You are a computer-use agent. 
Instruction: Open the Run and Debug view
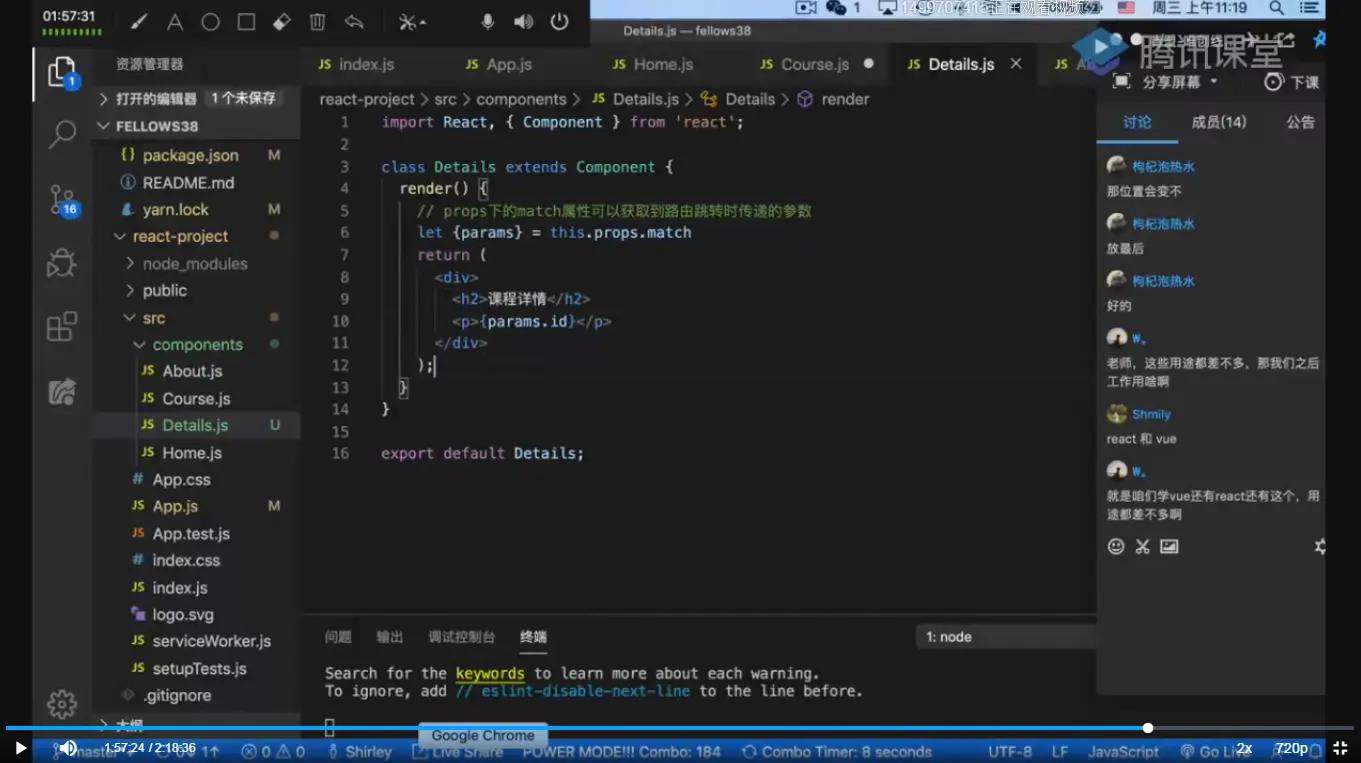tap(62, 264)
